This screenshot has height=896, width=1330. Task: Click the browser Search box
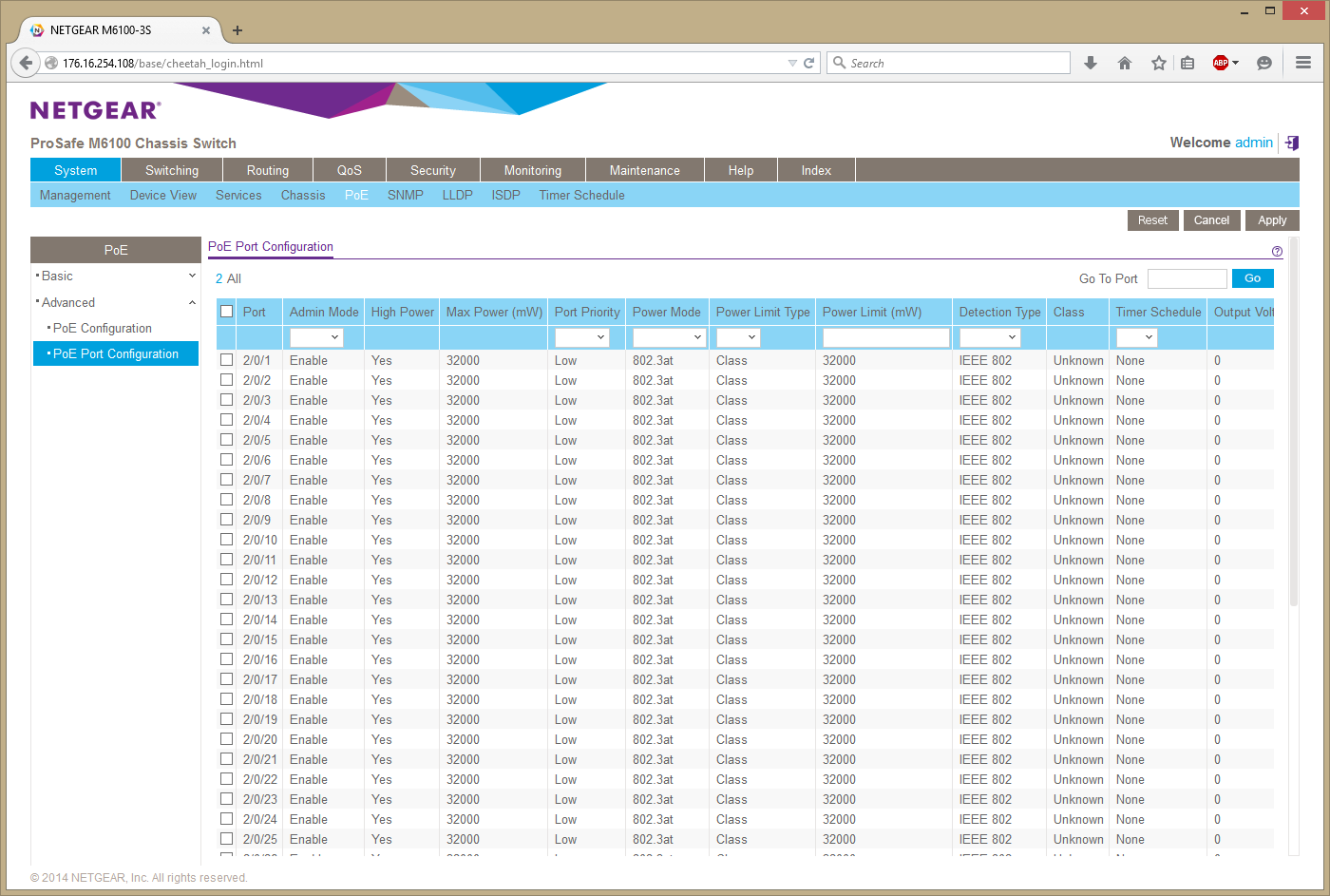click(948, 63)
